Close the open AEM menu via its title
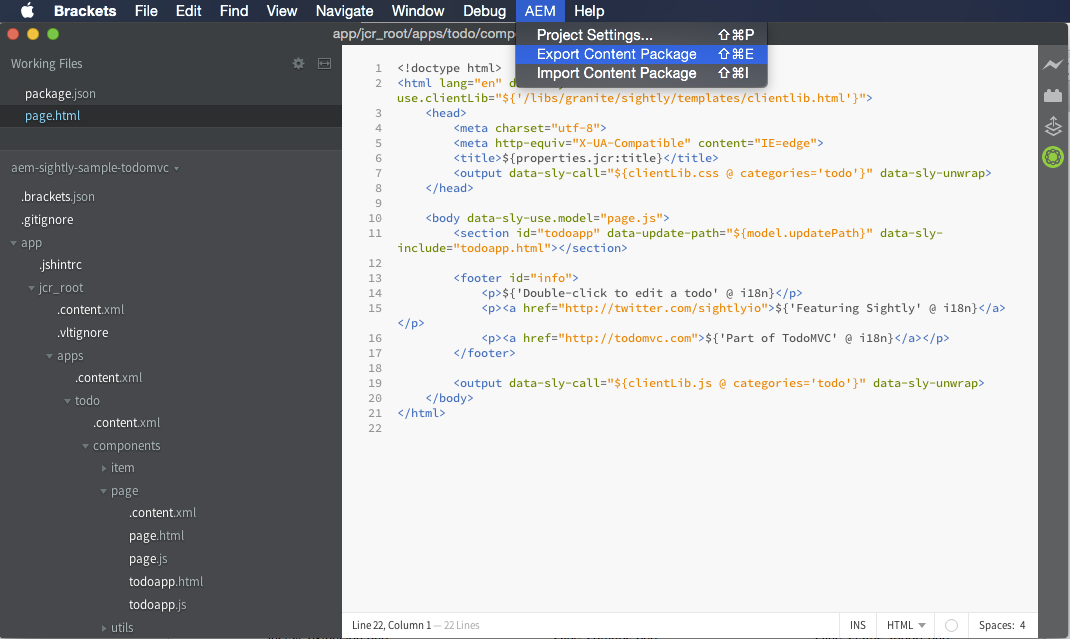 540,11
